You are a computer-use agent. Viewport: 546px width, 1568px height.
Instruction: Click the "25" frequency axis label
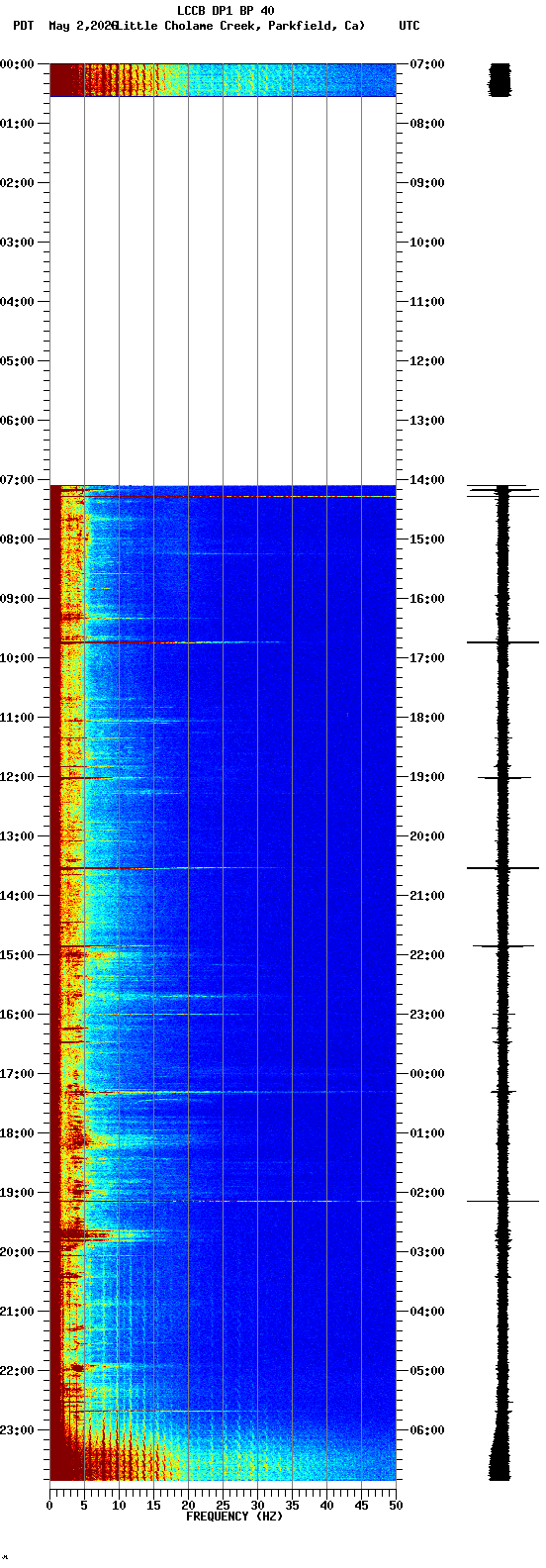tap(223, 1506)
